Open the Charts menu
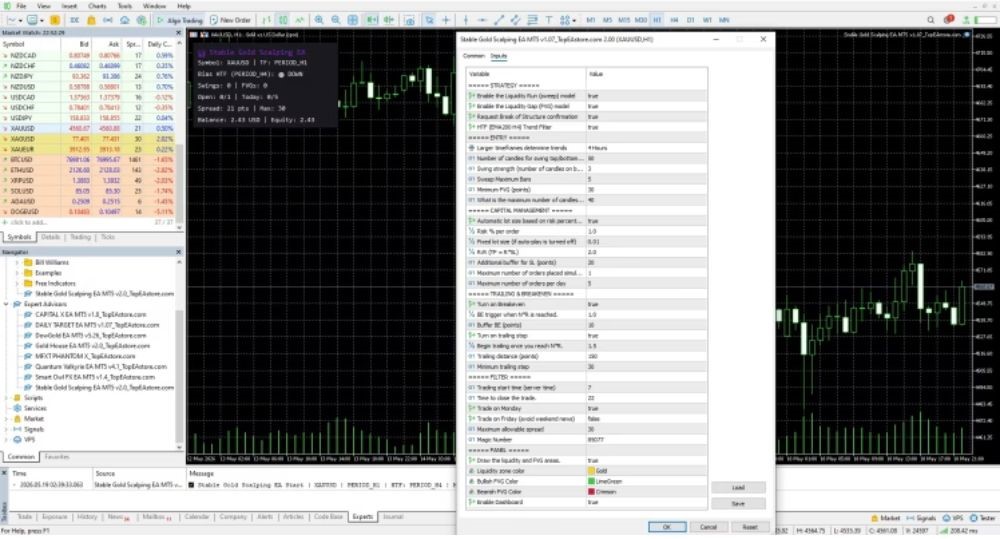Image resolution: width=1000 pixels, height=539 pixels. coord(97,6)
